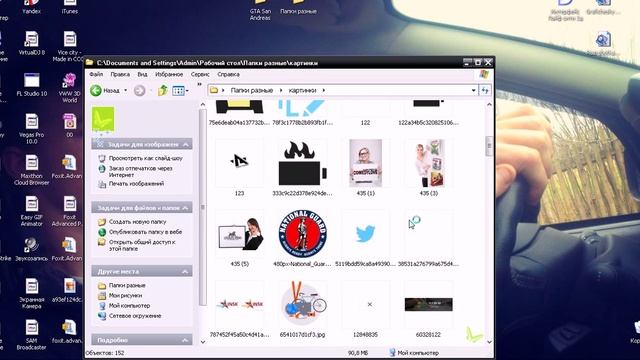Open the address bar dropdown arrow
This screenshot has width=640, height=360.
click(473, 90)
